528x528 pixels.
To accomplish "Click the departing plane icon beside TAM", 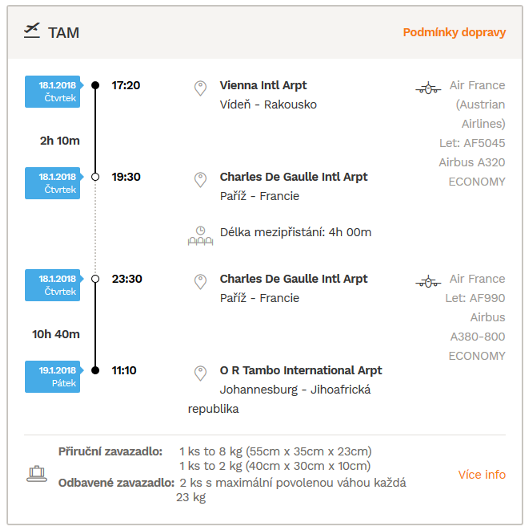I will 32,31.
